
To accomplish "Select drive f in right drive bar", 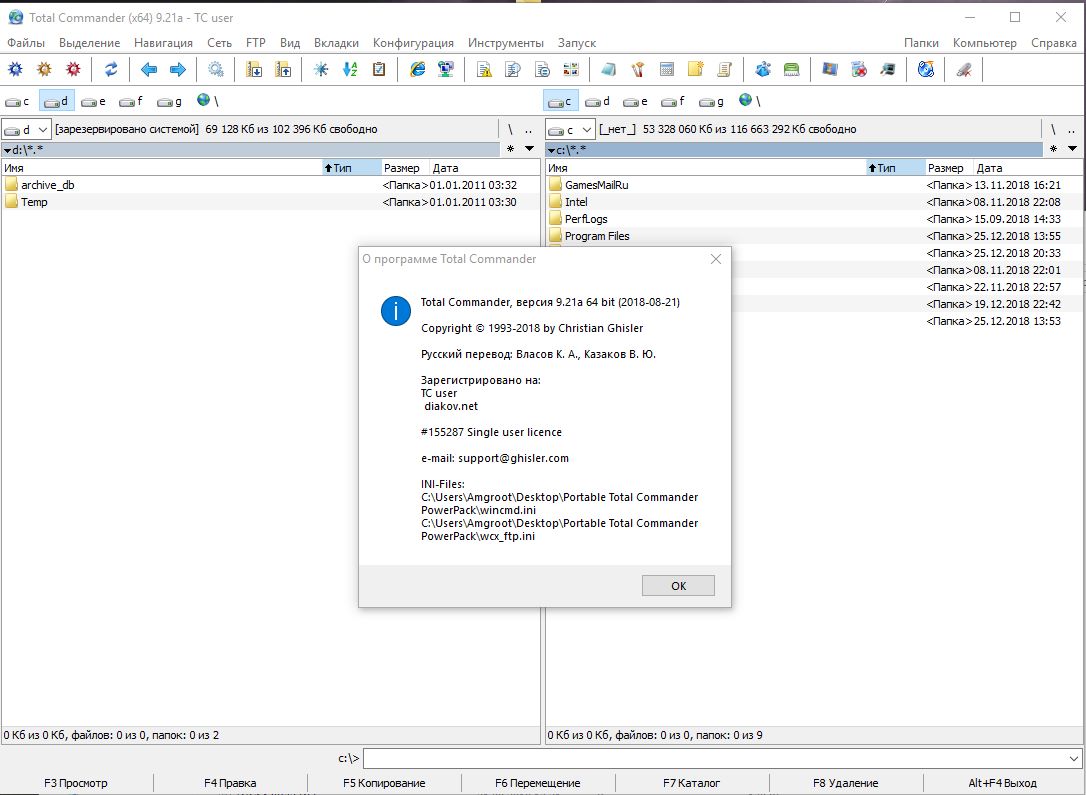I will (673, 101).
